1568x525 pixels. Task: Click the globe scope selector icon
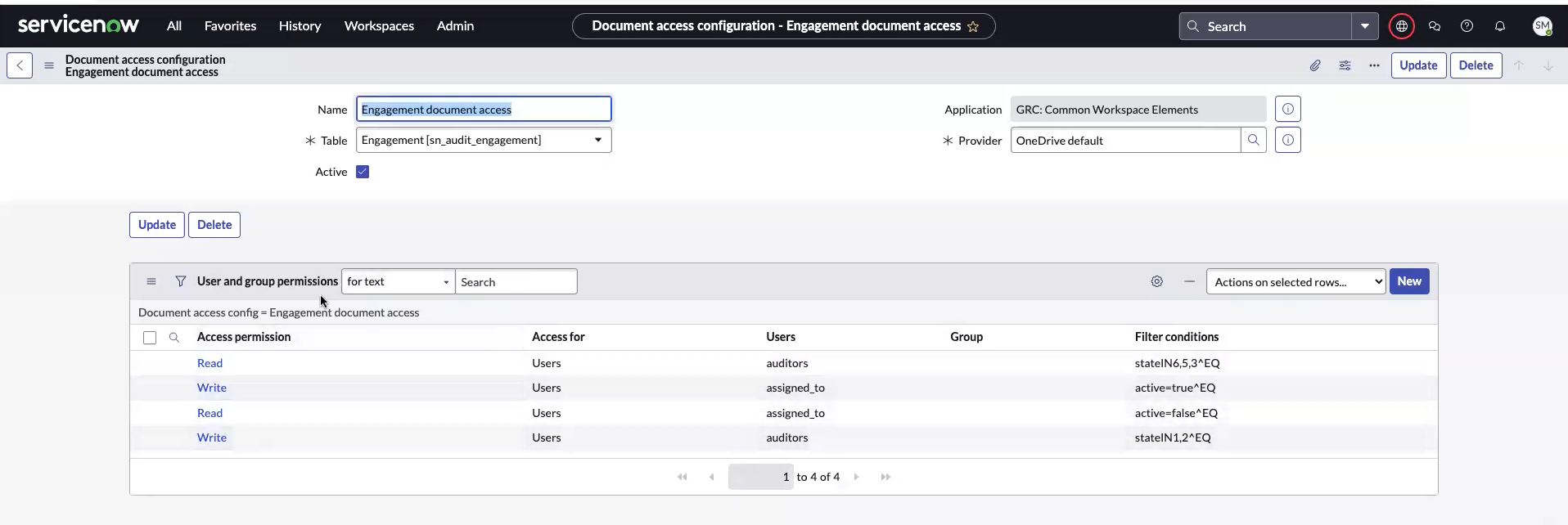tap(1402, 26)
